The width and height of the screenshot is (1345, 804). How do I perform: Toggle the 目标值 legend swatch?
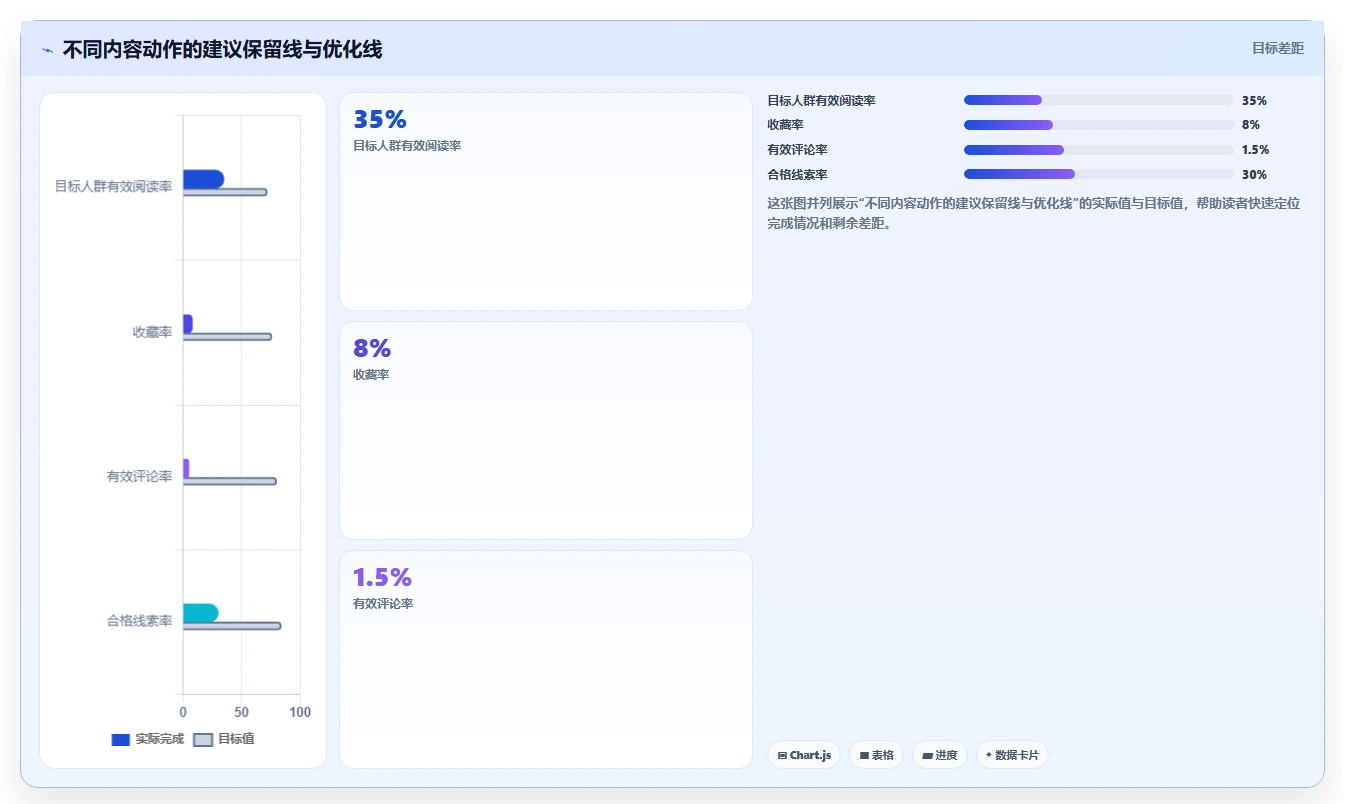203,739
